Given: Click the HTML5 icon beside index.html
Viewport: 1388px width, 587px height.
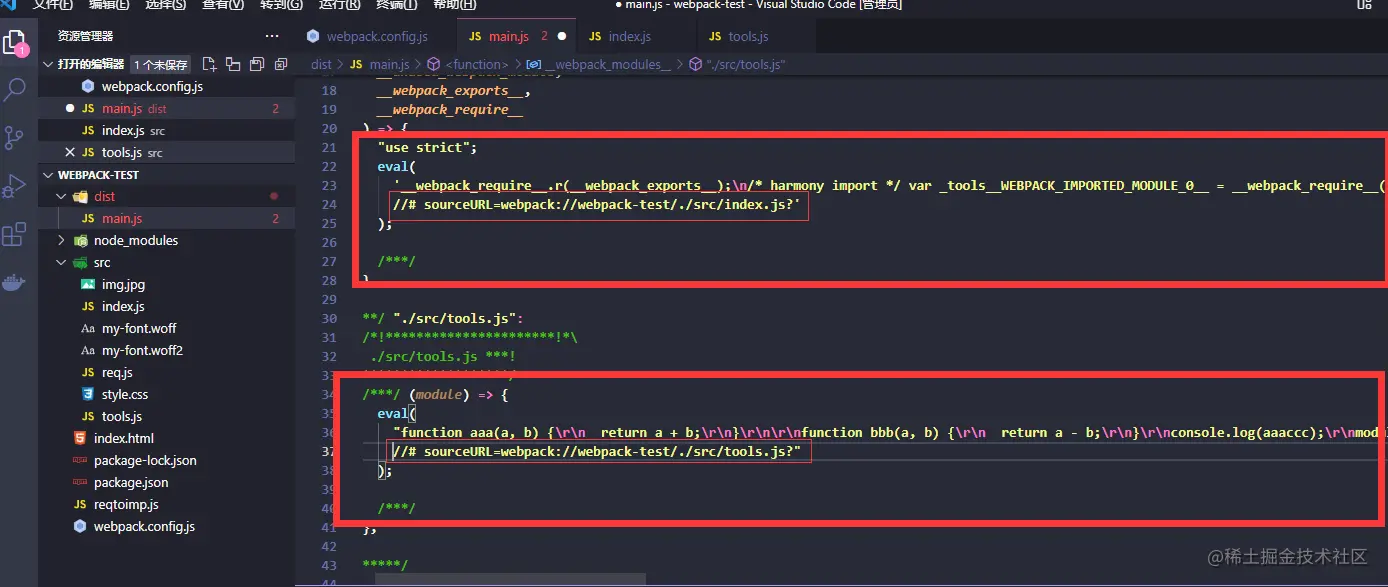Looking at the screenshot, I should 80,438.
